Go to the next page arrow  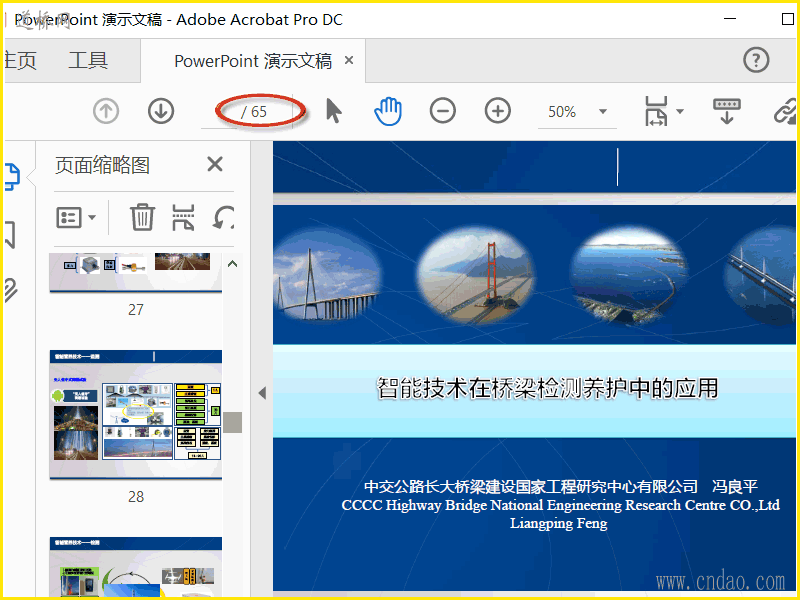161,111
